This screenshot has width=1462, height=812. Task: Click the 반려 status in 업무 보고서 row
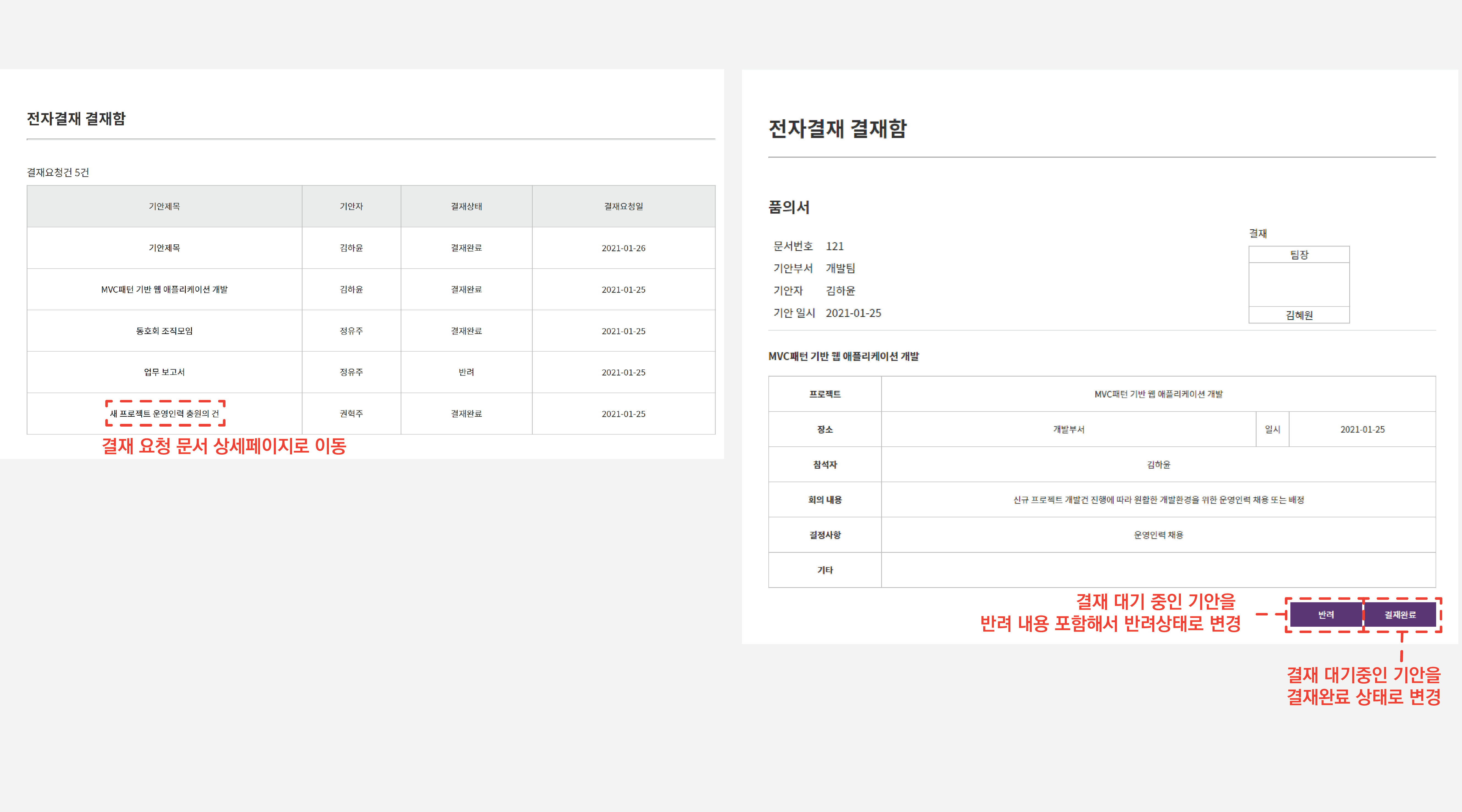coord(466,372)
